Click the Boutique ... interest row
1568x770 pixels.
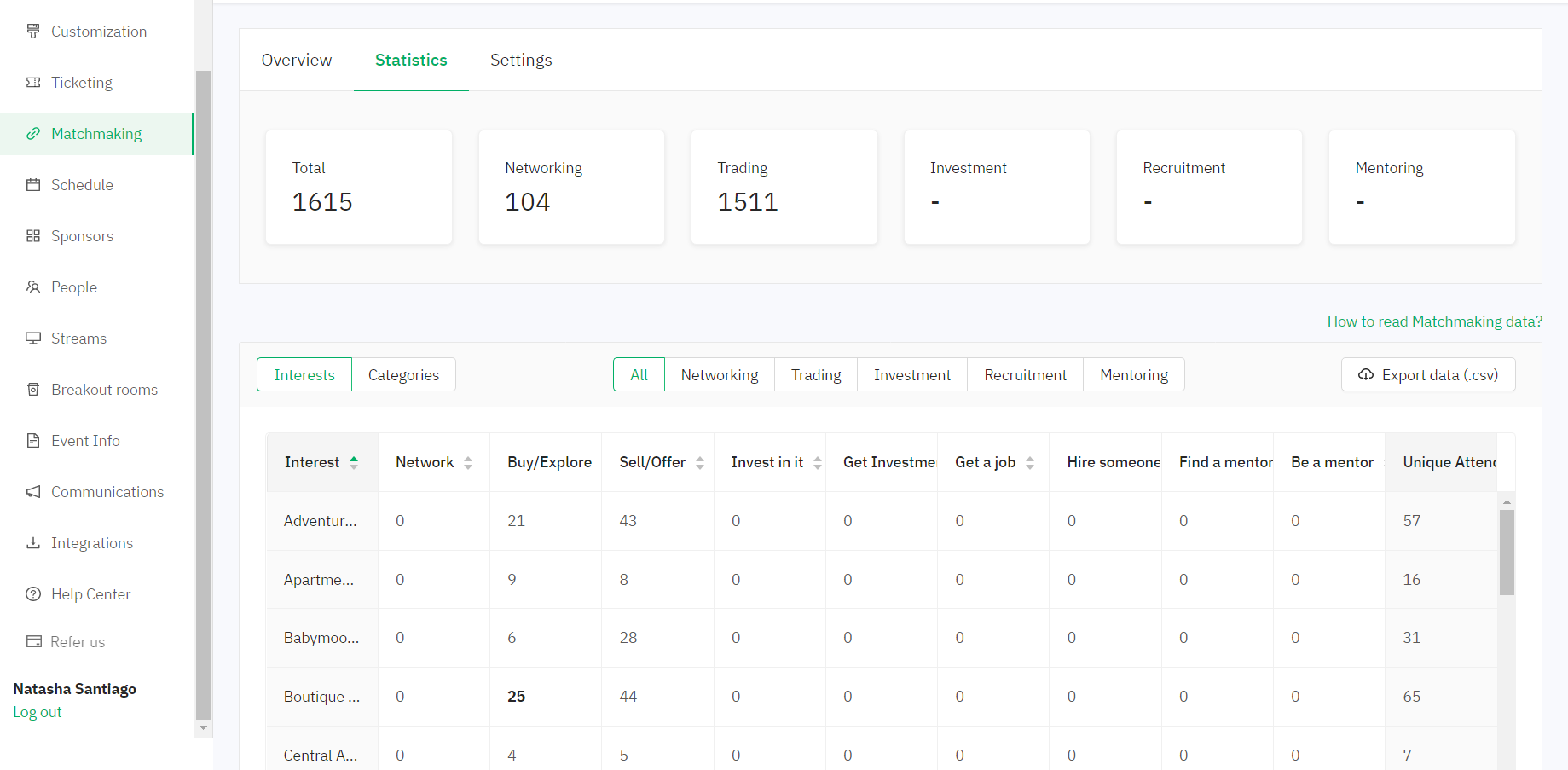[x=882, y=697]
